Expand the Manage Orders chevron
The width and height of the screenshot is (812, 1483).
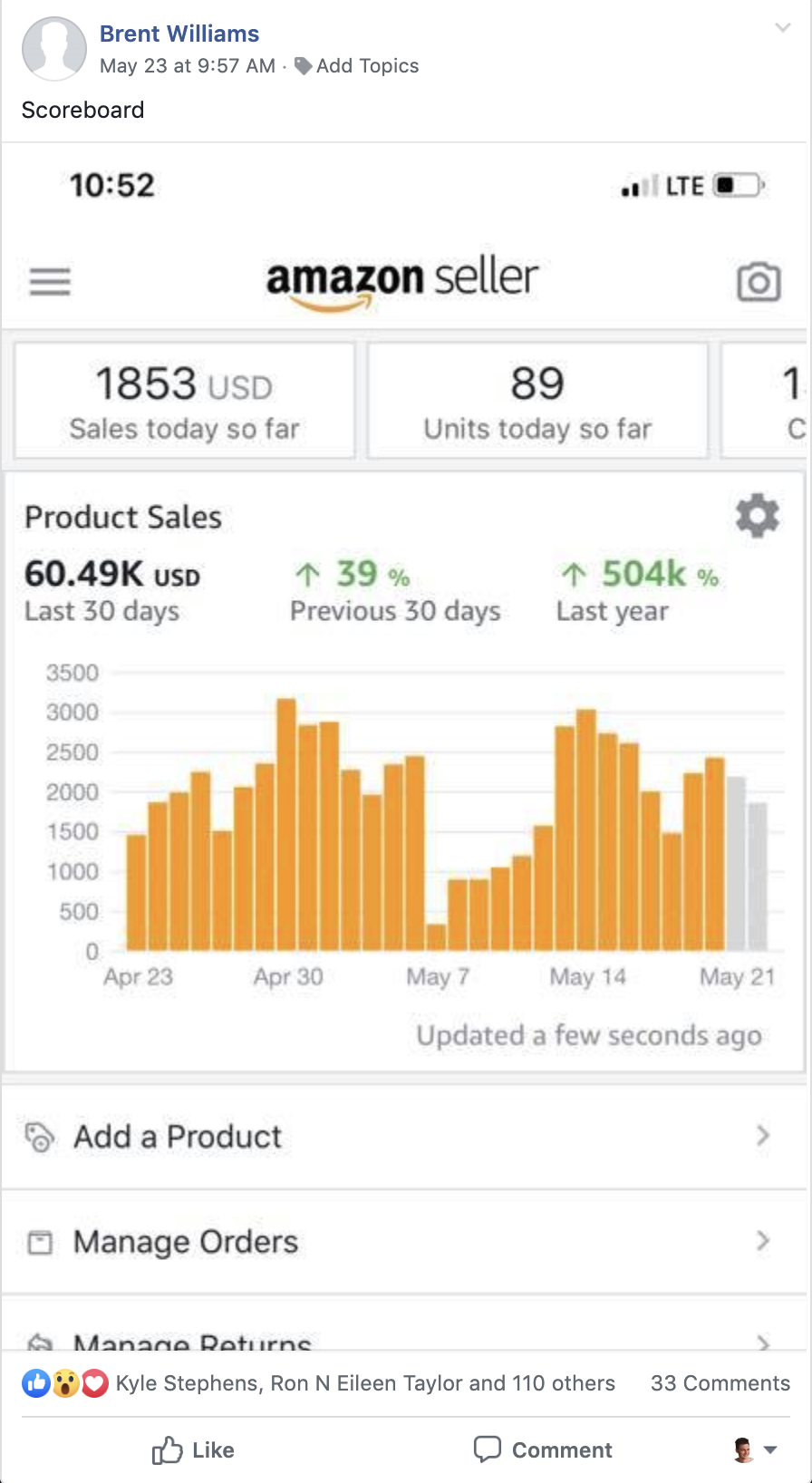(763, 1241)
